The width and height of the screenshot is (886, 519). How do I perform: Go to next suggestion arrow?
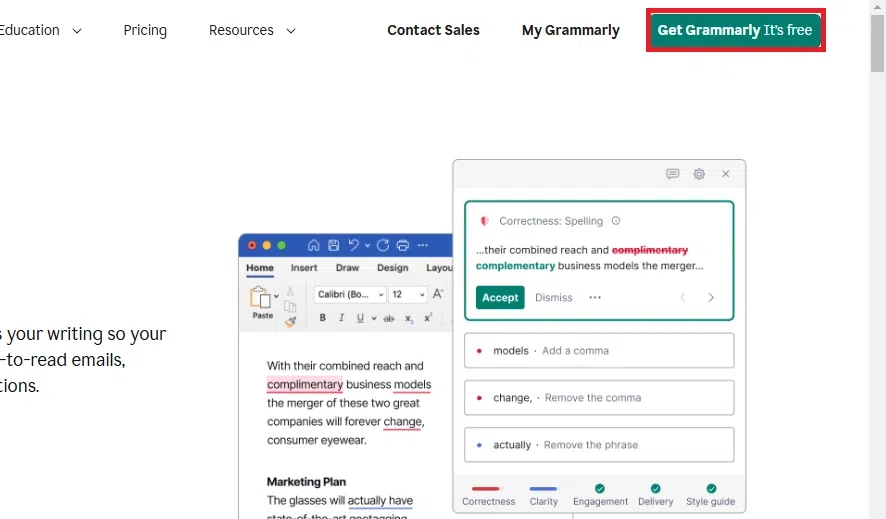[x=711, y=298]
